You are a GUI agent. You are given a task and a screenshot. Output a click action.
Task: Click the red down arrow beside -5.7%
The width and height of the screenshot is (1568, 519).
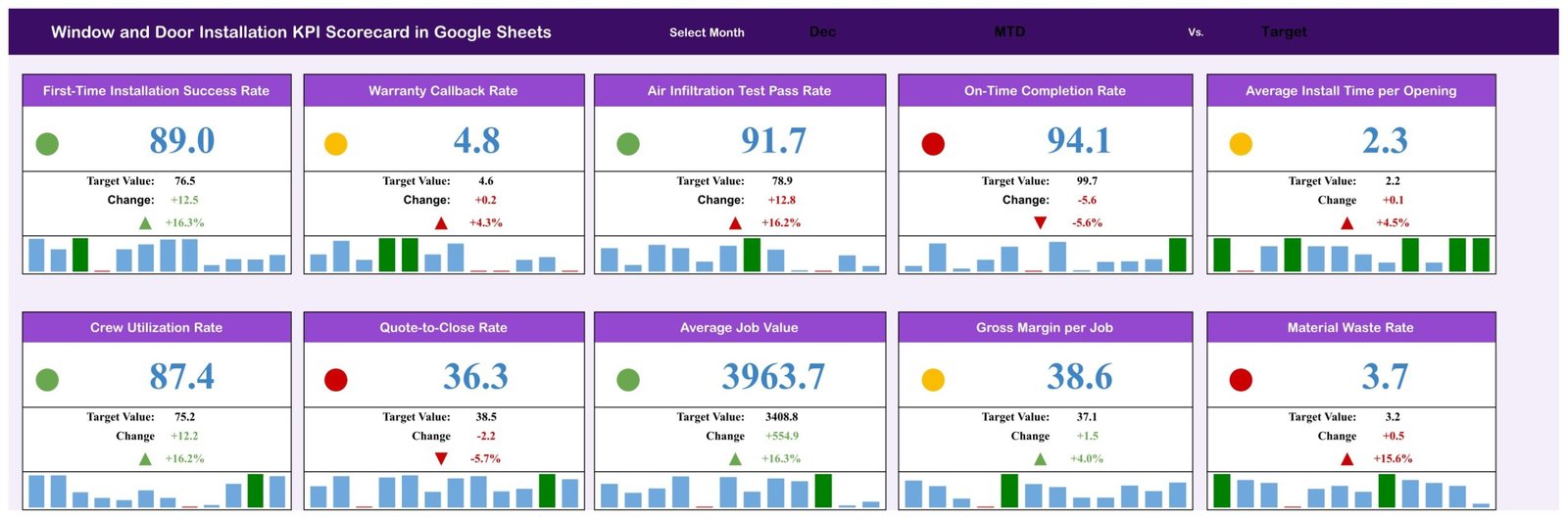[441, 459]
